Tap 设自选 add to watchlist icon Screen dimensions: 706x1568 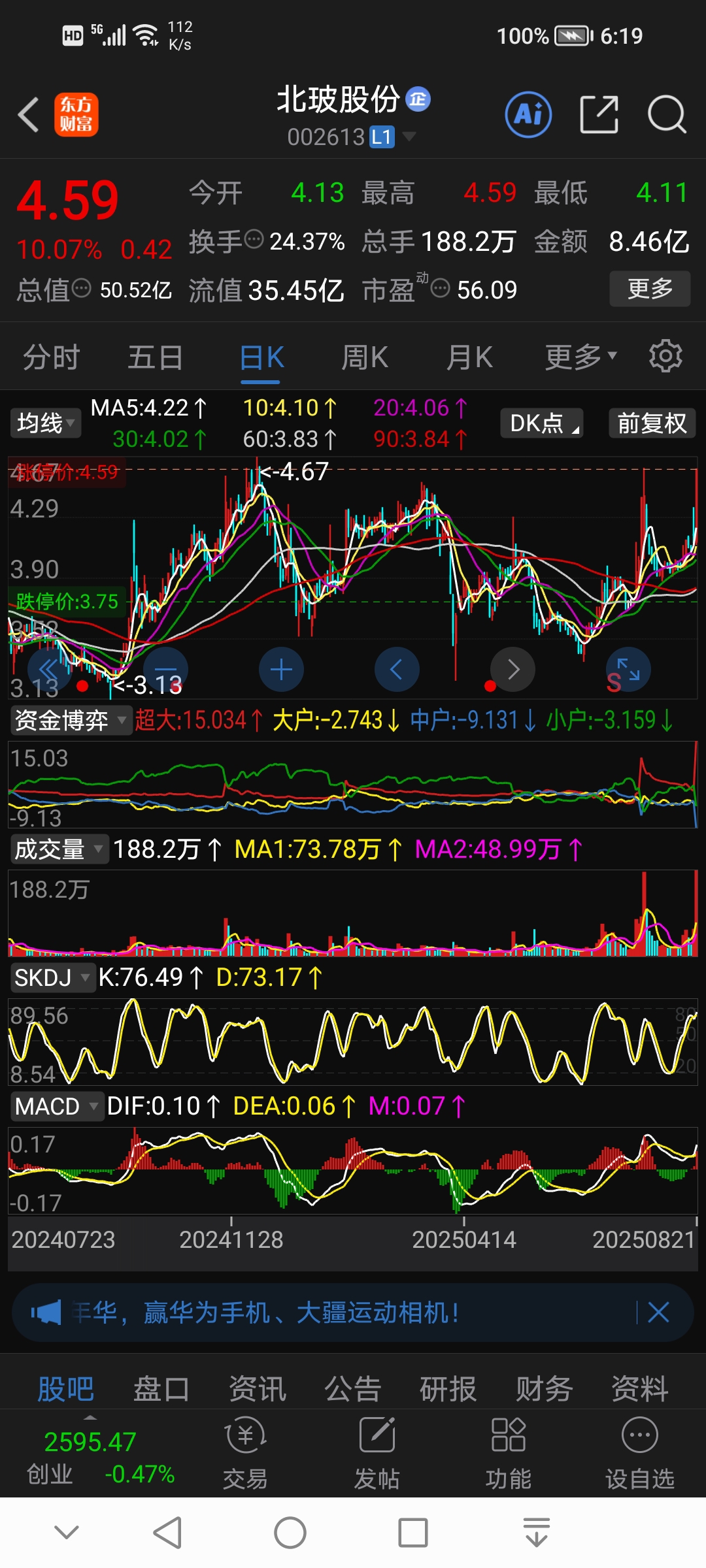(639, 1454)
